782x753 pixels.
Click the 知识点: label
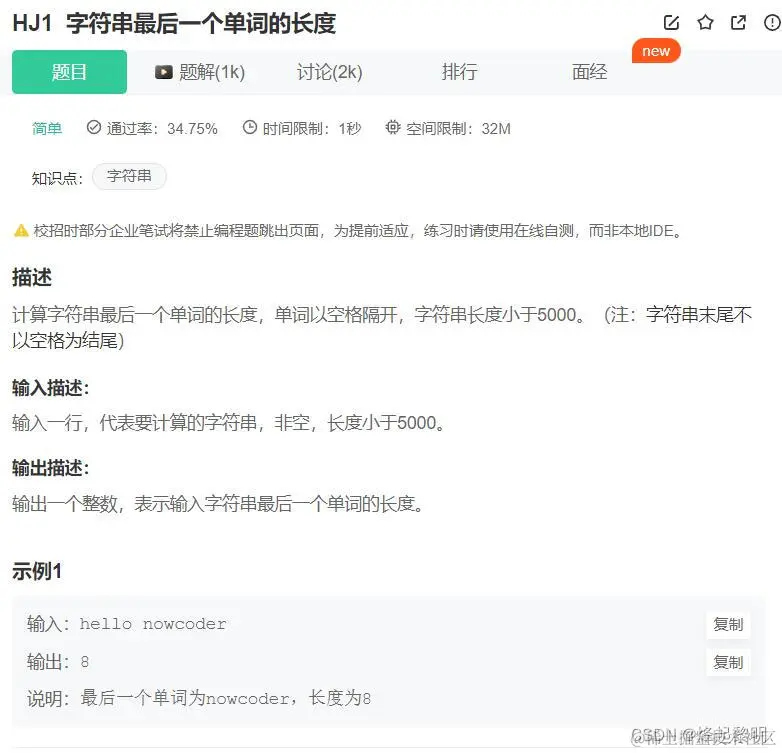tap(57, 178)
